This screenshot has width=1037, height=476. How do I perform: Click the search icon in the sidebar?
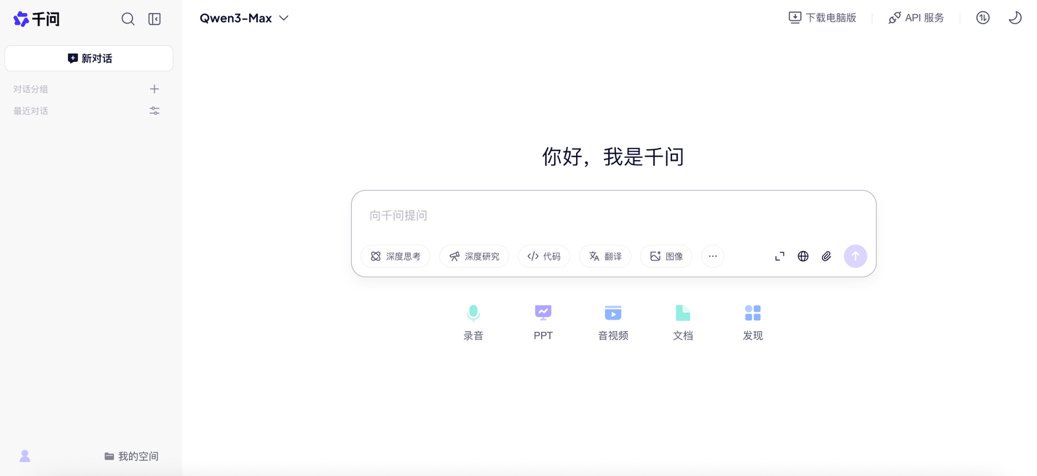(128, 19)
